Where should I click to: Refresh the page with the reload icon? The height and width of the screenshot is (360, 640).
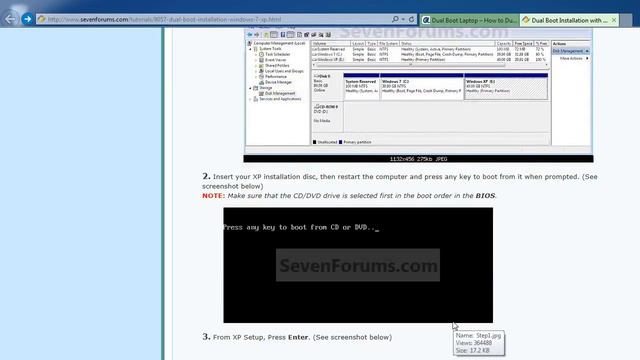click(x=411, y=19)
